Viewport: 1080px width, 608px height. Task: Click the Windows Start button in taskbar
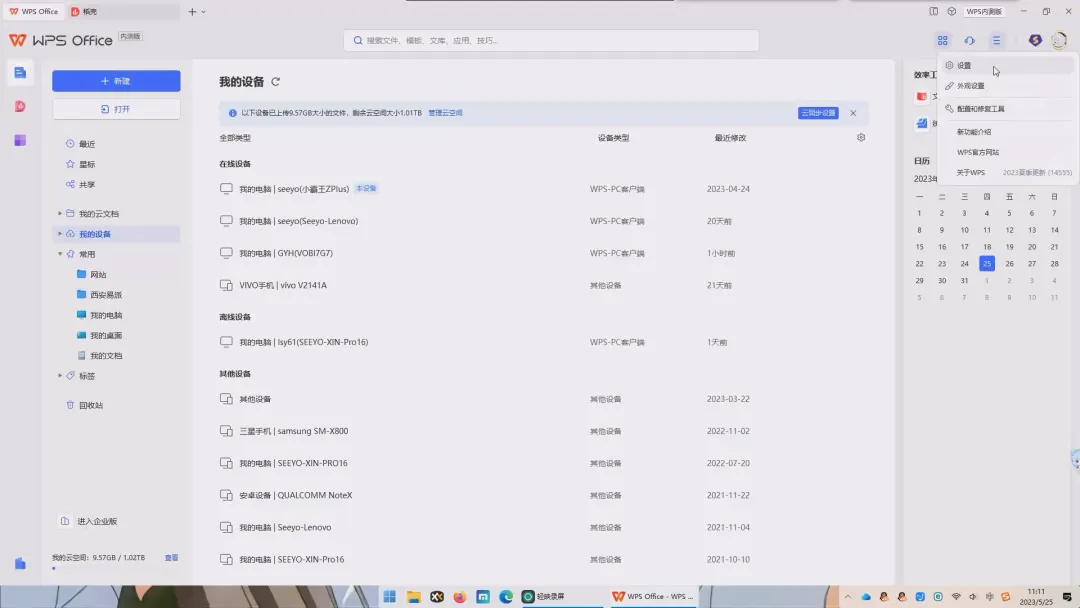click(390, 596)
